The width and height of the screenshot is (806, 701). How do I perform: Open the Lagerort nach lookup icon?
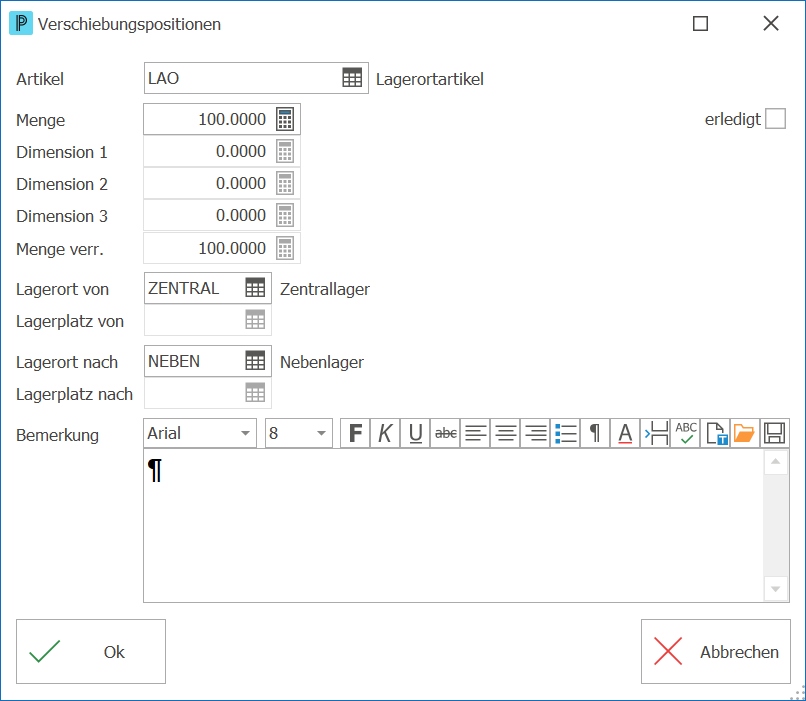coord(255,361)
